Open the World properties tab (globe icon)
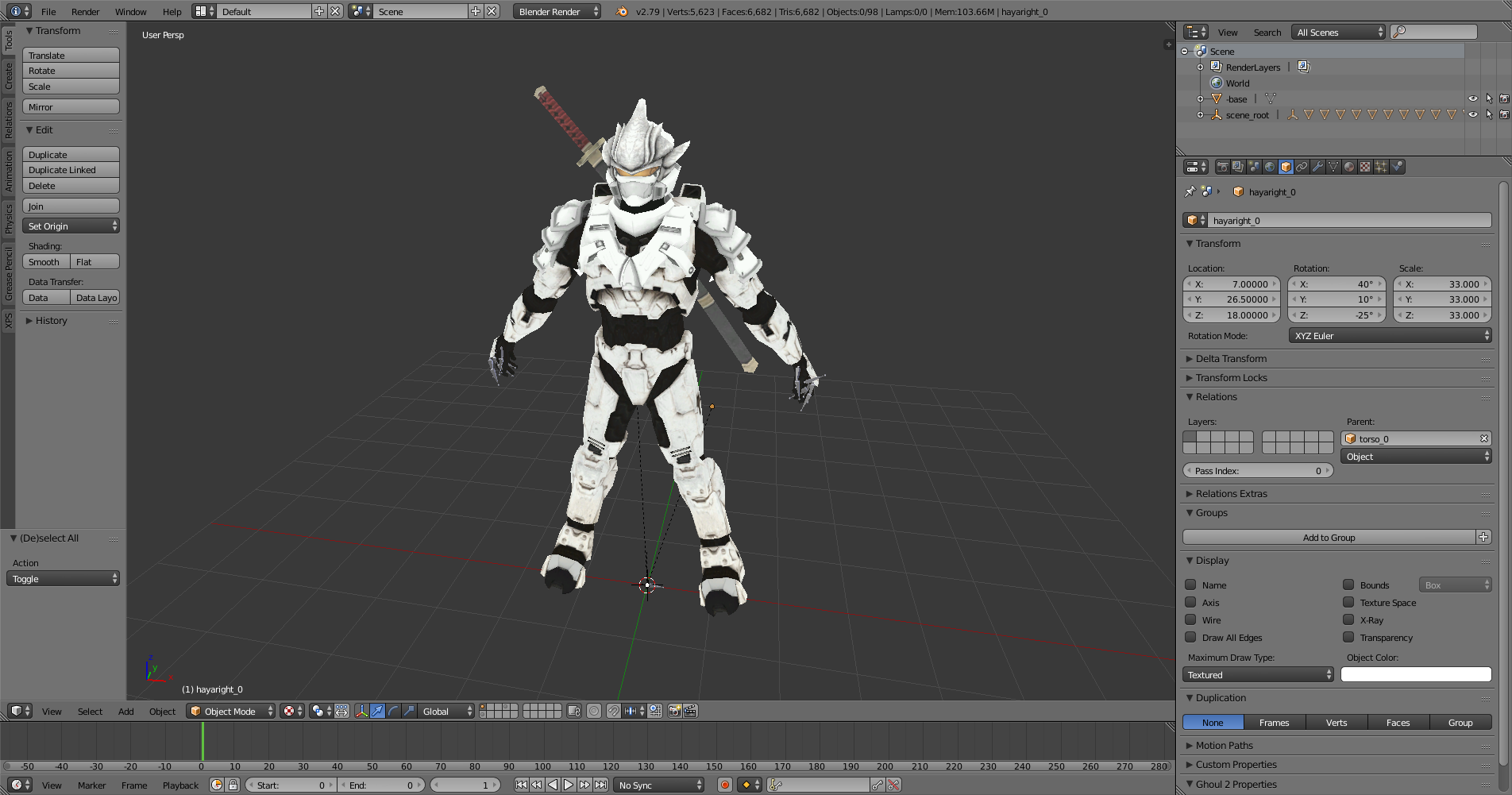The image size is (1512, 795). click(1270, 167)
